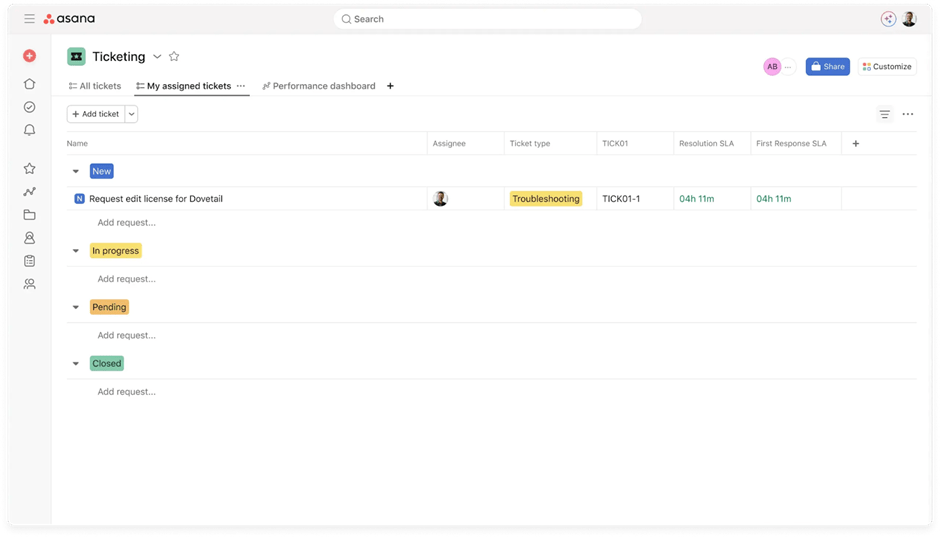The width and height of the screenshot is (940, 537).
Task: Click the yellow In progress label
Action: point(115,251)
